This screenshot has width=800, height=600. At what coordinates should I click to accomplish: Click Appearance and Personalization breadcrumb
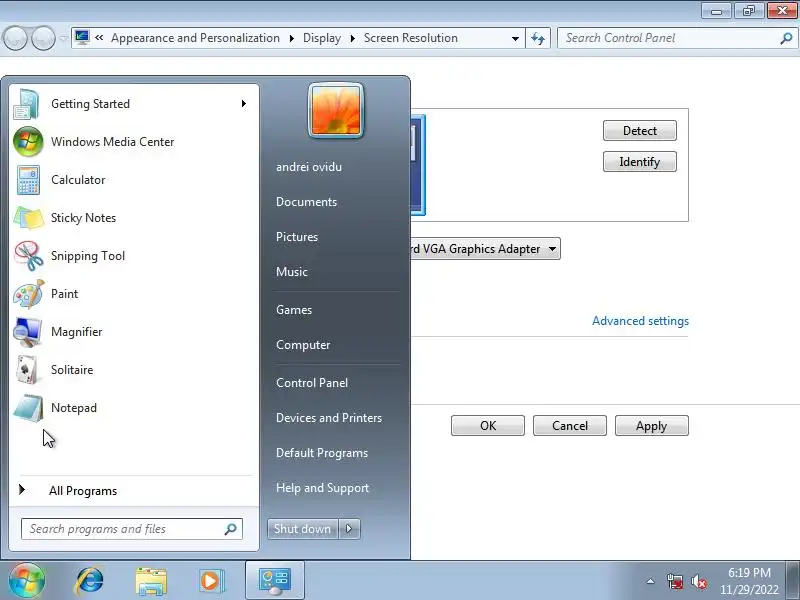[195, 38]
